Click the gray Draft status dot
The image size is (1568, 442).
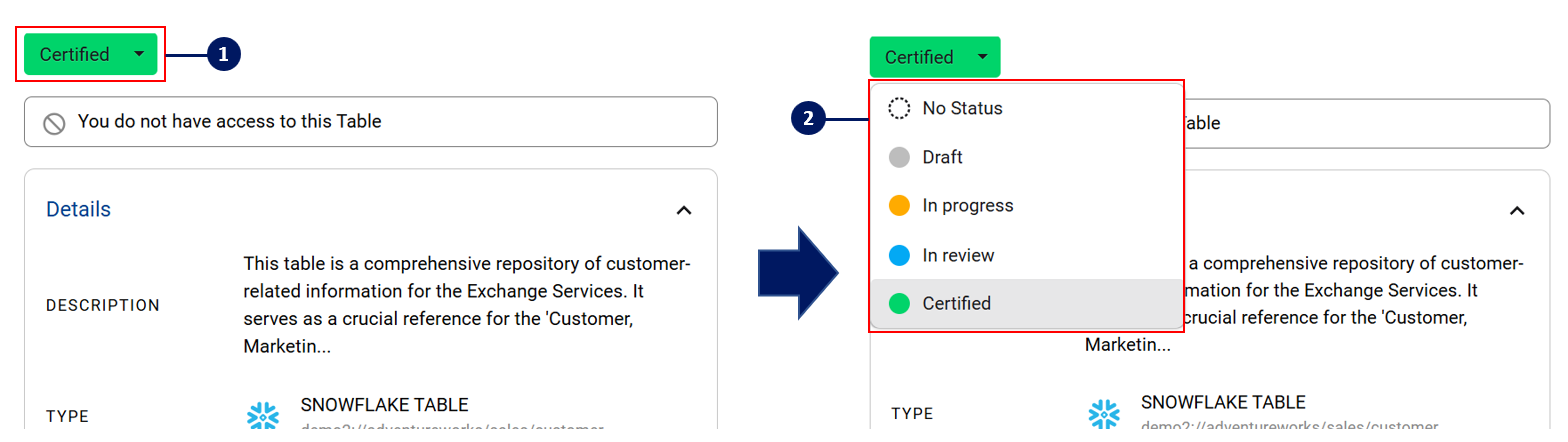click(899, 157)
